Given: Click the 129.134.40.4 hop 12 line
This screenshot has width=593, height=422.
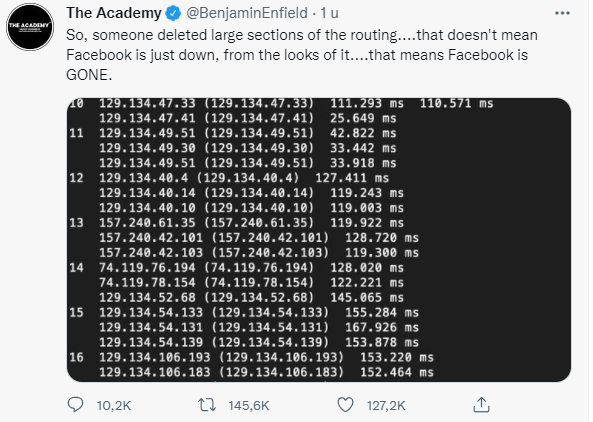Looking at the screenshot, I should (x=229, y=178).
